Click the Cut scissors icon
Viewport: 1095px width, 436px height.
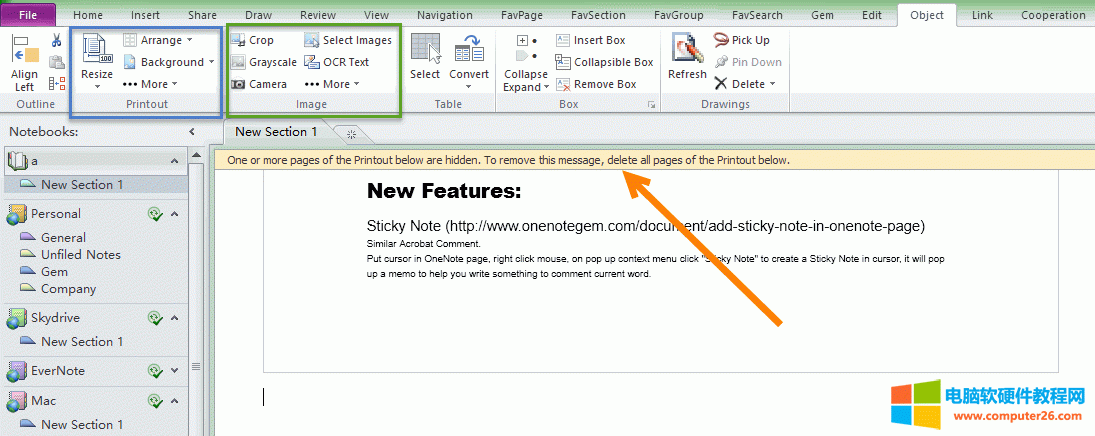coord(57,41)
